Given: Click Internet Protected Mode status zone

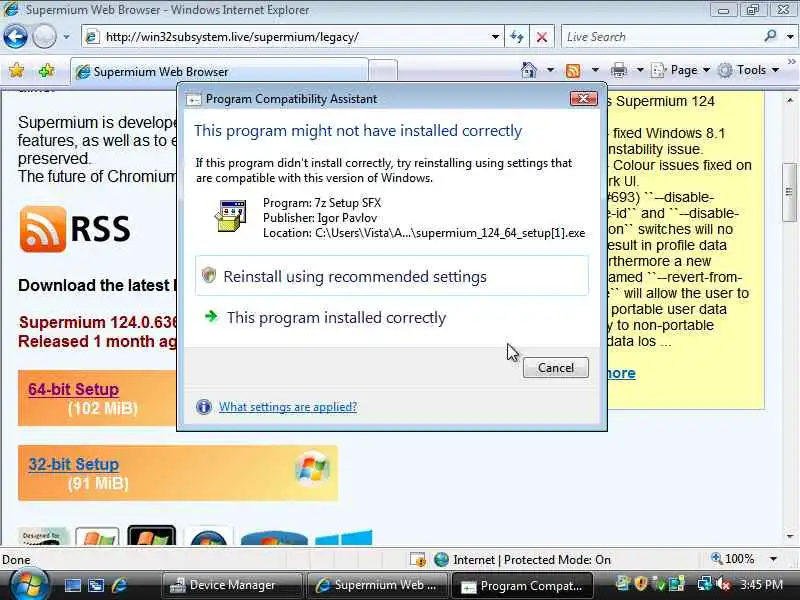Looking at the screenshot, I should [522, 560].
